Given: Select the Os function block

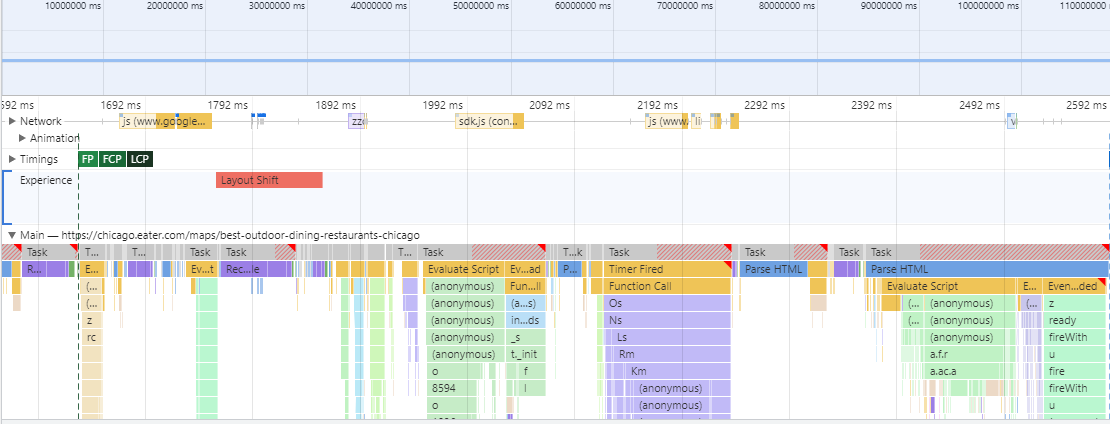Looking at the screenshot, I should pyautogui.click(x=668, y=303).
